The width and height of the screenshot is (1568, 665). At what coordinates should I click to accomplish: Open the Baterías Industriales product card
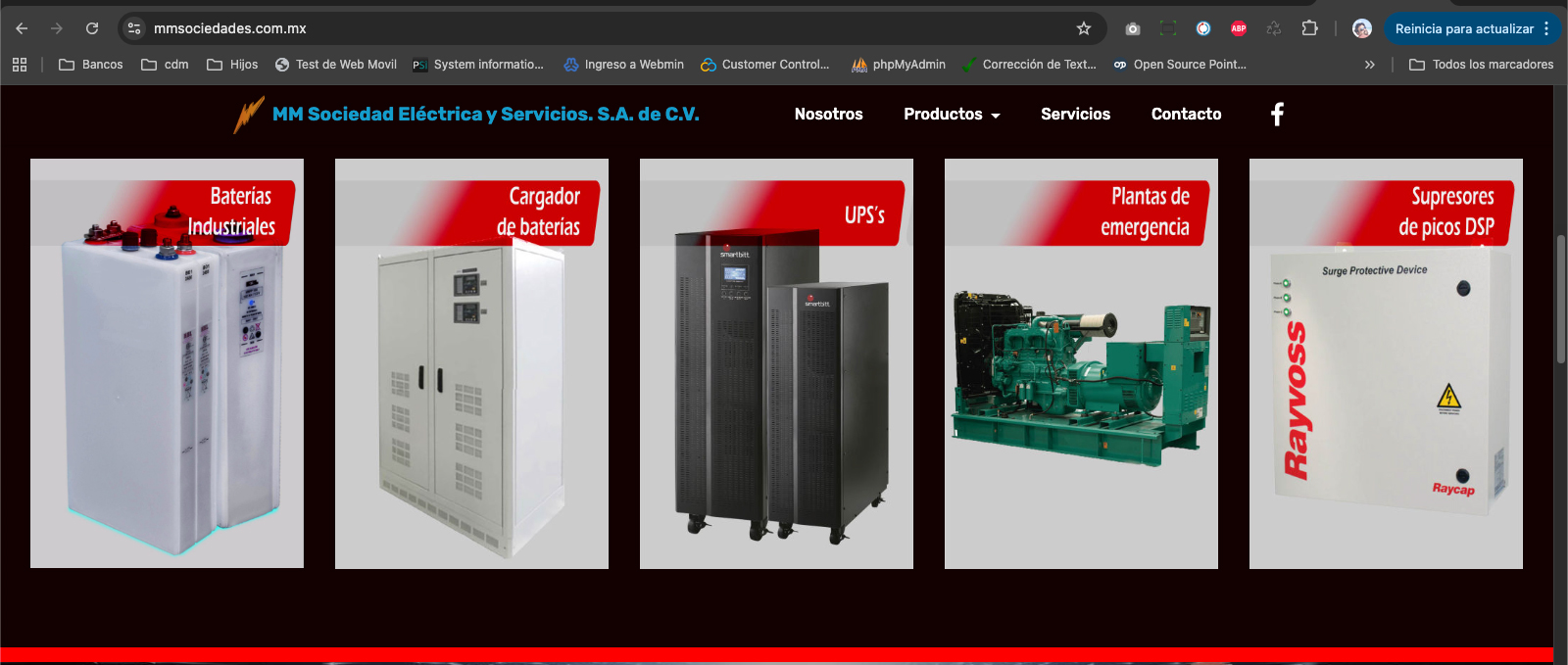pyautogui.click(x=167, y=363)
